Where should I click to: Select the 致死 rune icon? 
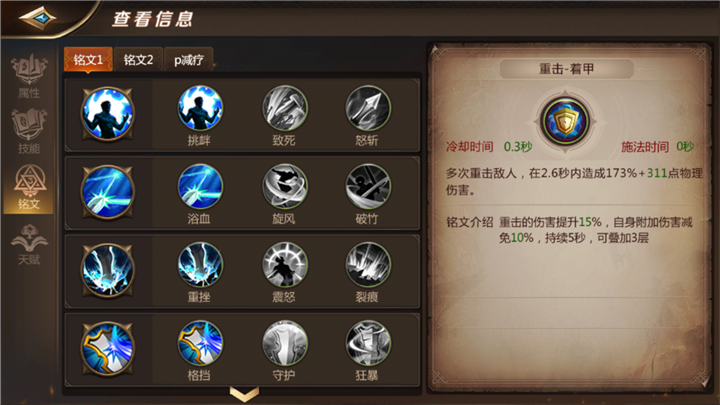tap(285, 108)
